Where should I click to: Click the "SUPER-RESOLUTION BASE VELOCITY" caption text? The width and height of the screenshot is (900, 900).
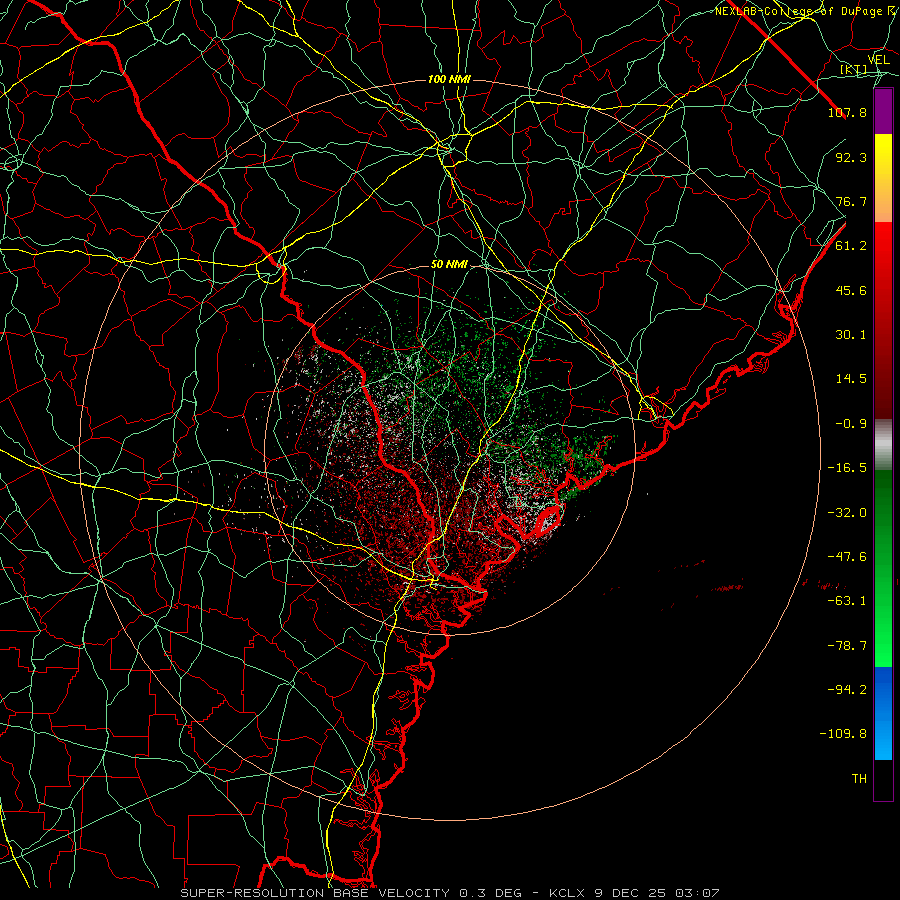(x=315, y=893)
